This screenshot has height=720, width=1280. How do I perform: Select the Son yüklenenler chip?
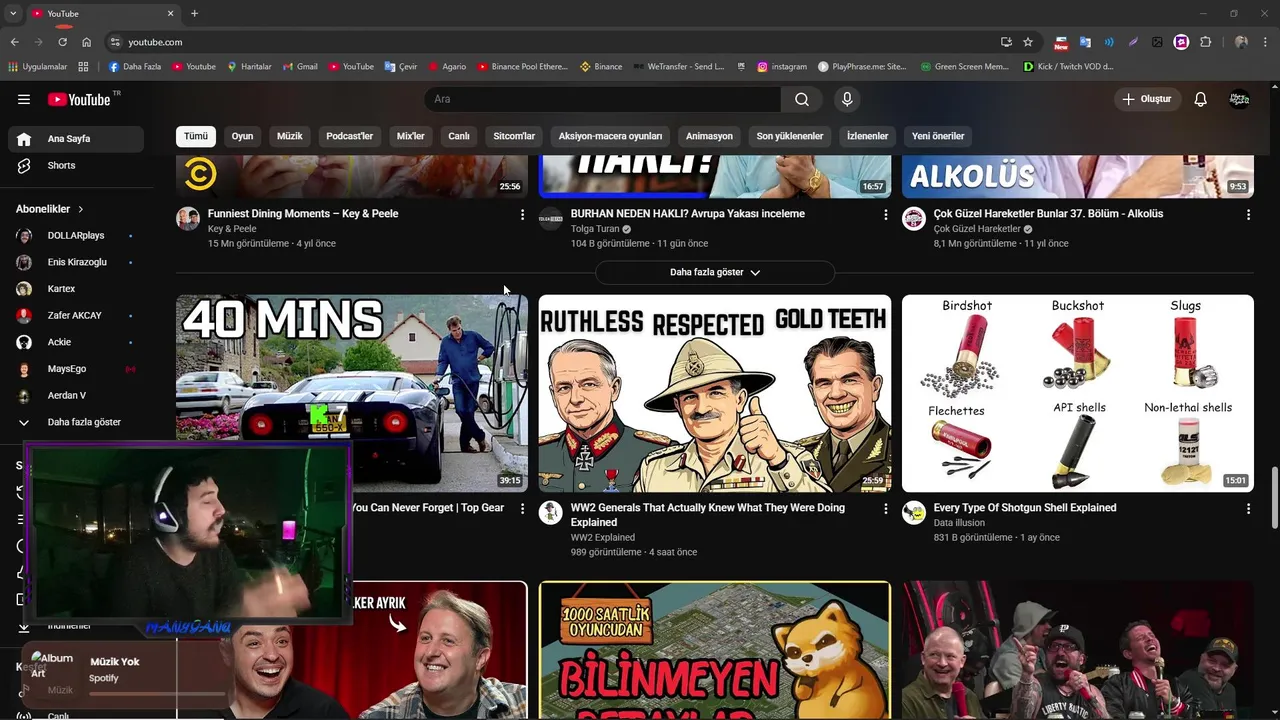(790, 136)
